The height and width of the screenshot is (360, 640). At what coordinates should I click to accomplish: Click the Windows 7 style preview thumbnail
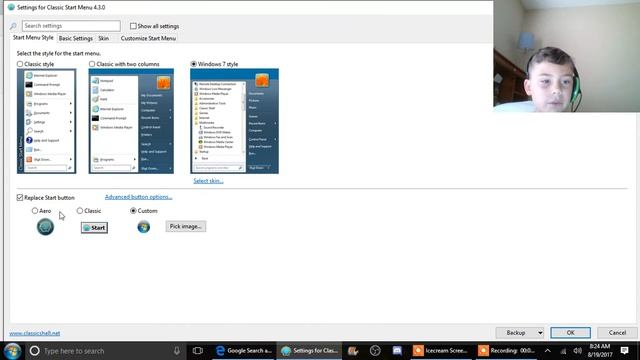coord(234,121)
